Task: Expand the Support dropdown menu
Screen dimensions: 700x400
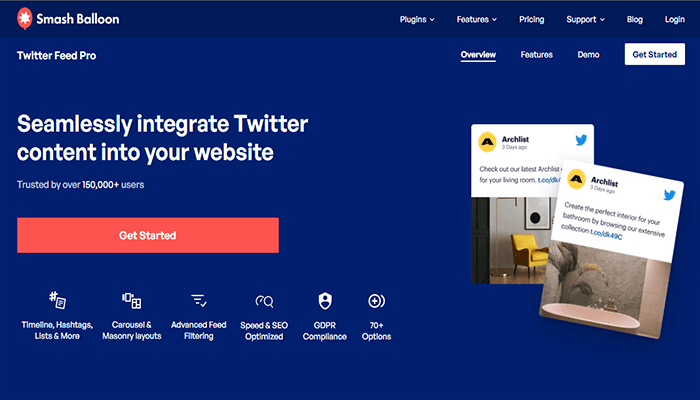Action: tap(585, 19)
